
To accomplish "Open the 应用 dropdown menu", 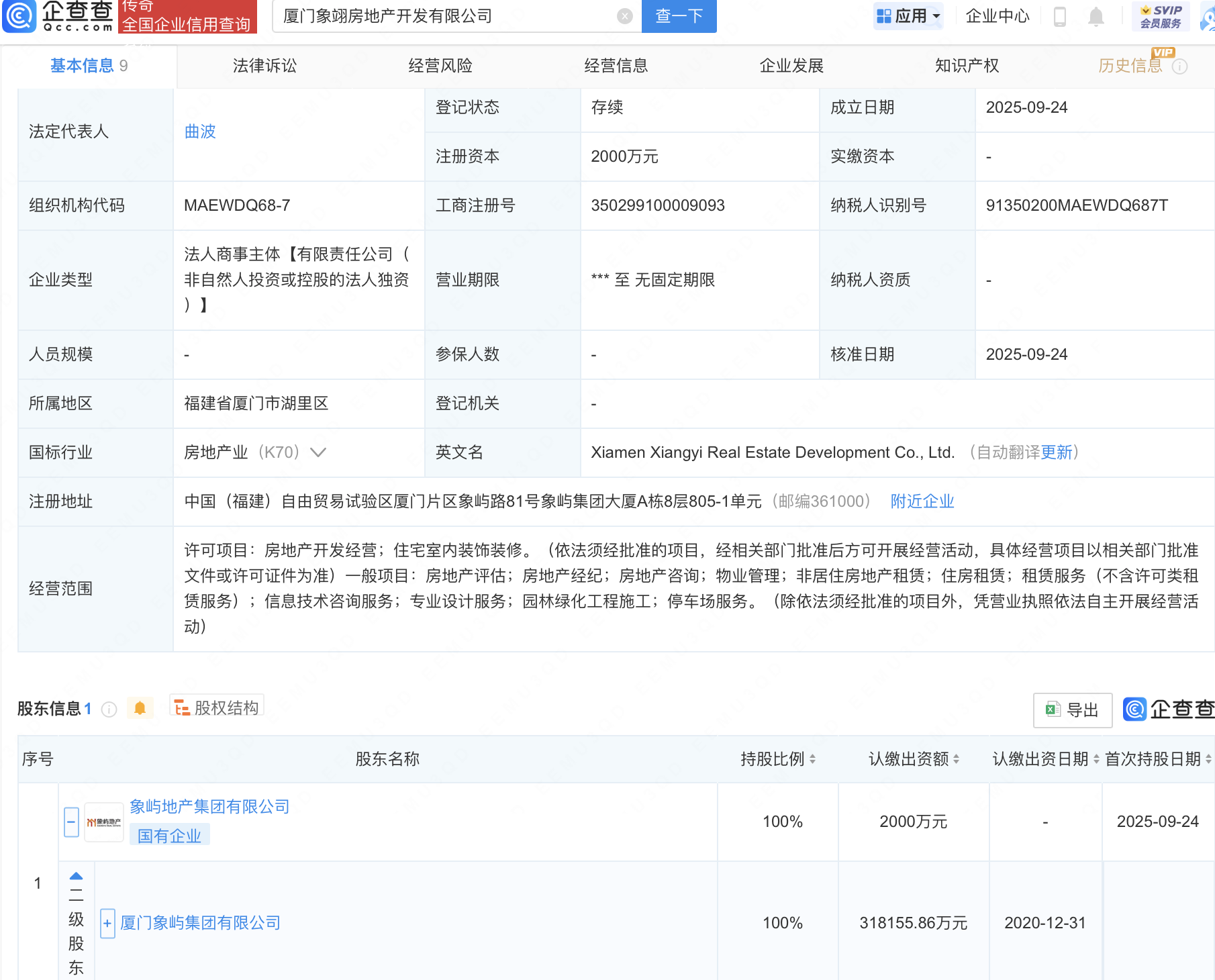I will tap(908, 16).
